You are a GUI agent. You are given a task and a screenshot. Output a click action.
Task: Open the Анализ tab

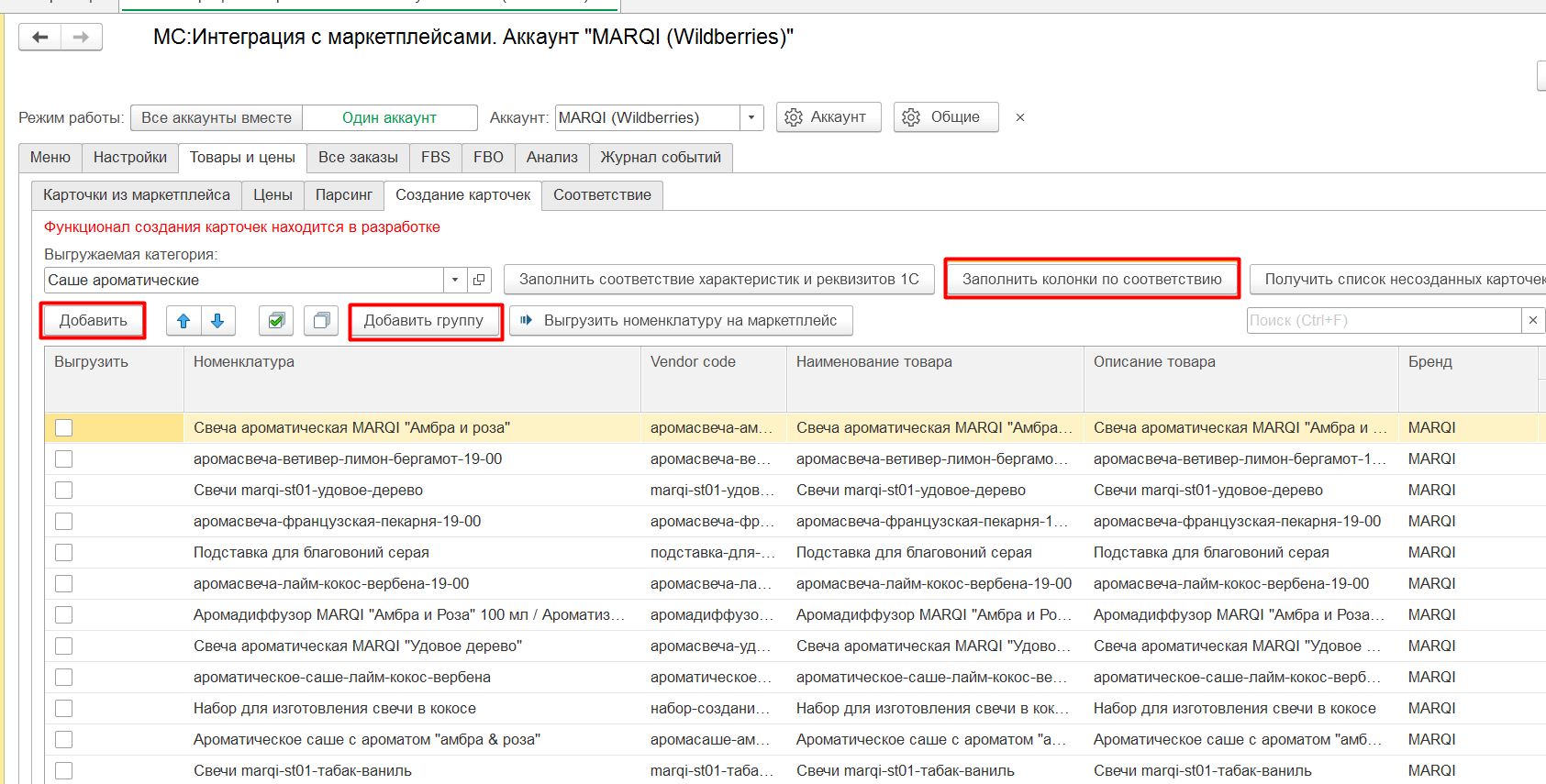552,158
